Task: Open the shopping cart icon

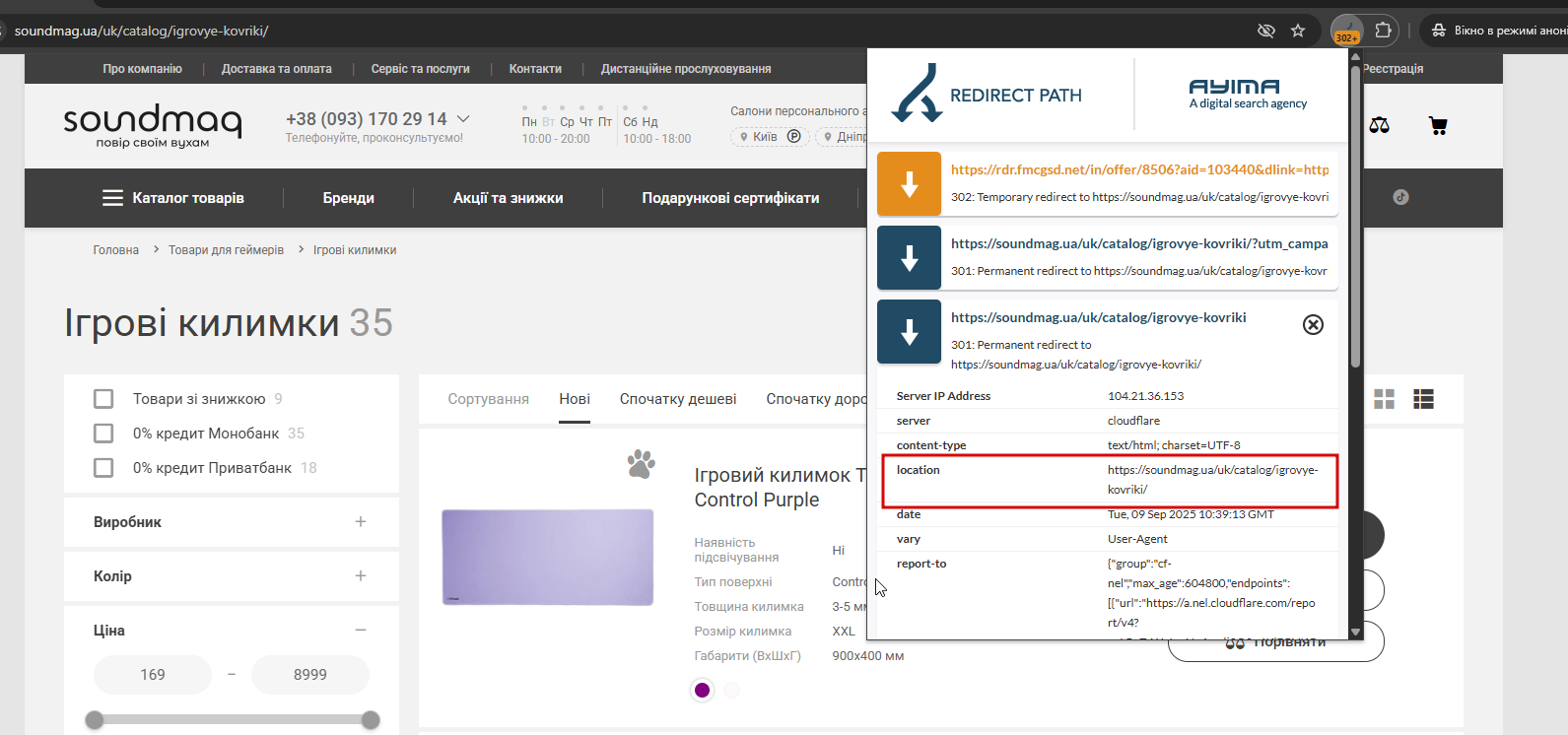Action: click(1439, 125)
